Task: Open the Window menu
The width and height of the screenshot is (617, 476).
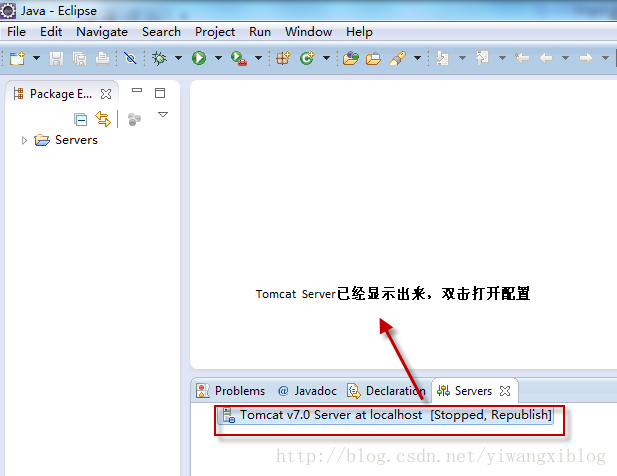Action: (308, 32)
